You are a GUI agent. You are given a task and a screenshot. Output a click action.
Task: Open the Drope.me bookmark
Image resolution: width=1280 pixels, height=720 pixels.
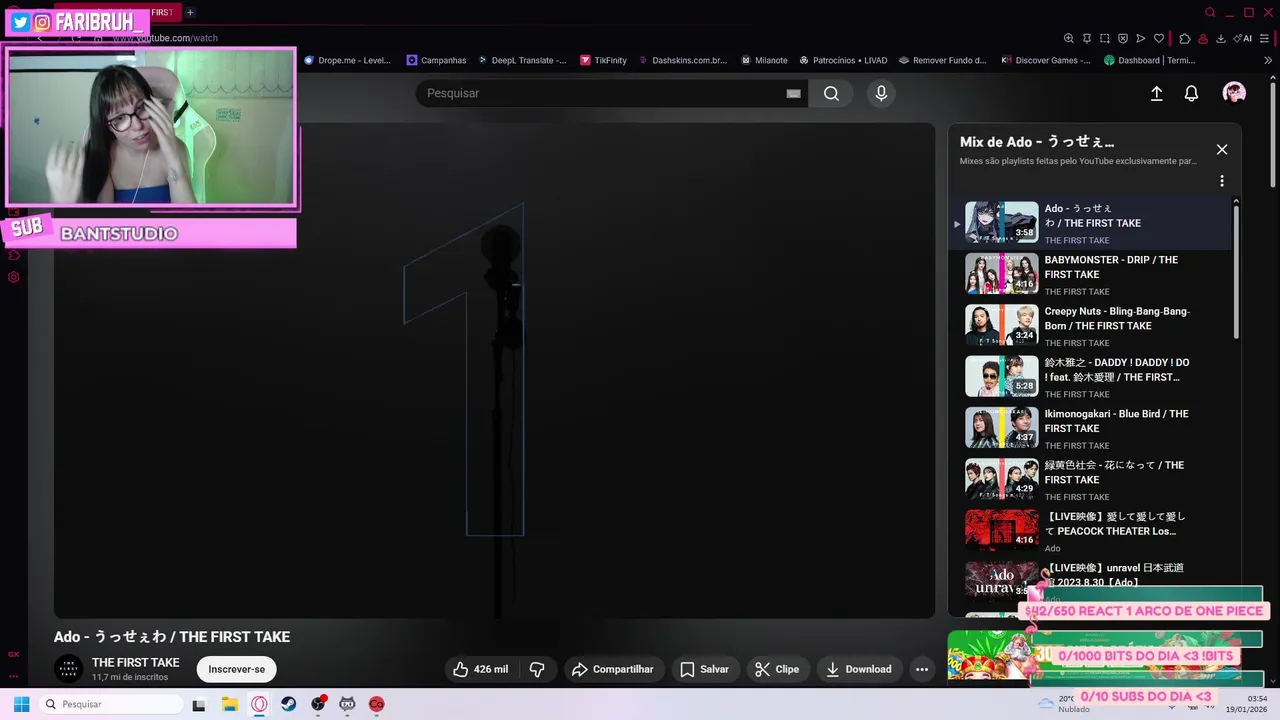[x=347, y=60]
